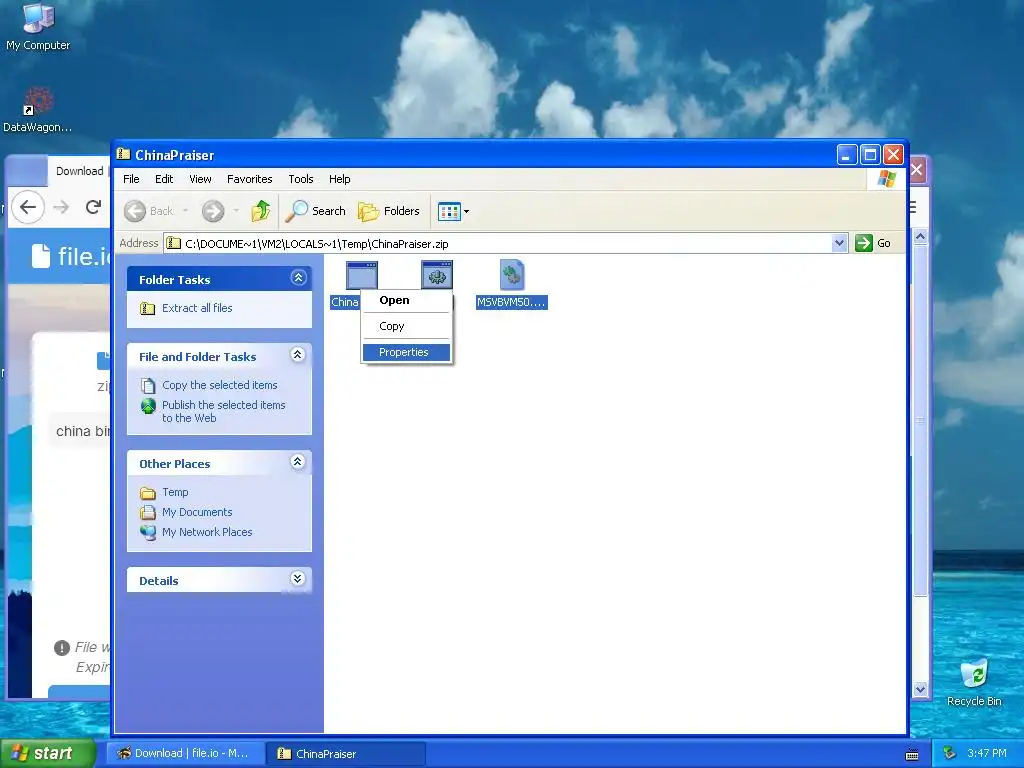Click the ChinaPraiser taskbar button
This screenshot has height=768, width=1024.
pos(346,754)
